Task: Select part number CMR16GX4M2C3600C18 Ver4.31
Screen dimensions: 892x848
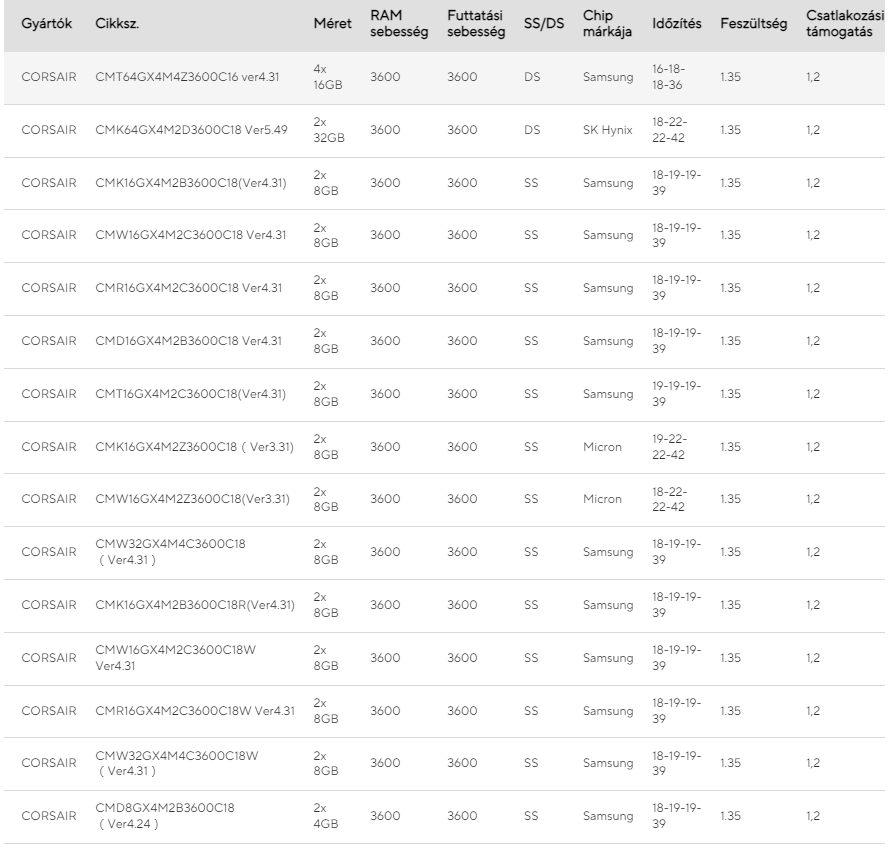Action: tap(188, 288)
